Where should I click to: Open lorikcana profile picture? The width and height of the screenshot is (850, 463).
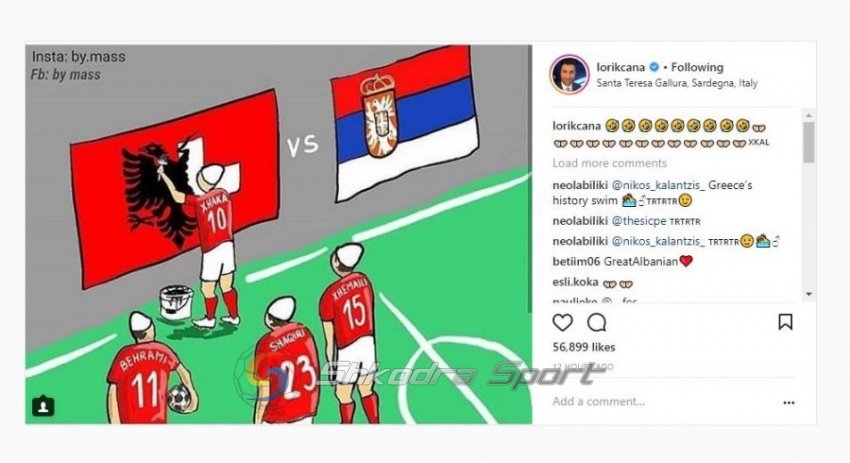(569, 74)
